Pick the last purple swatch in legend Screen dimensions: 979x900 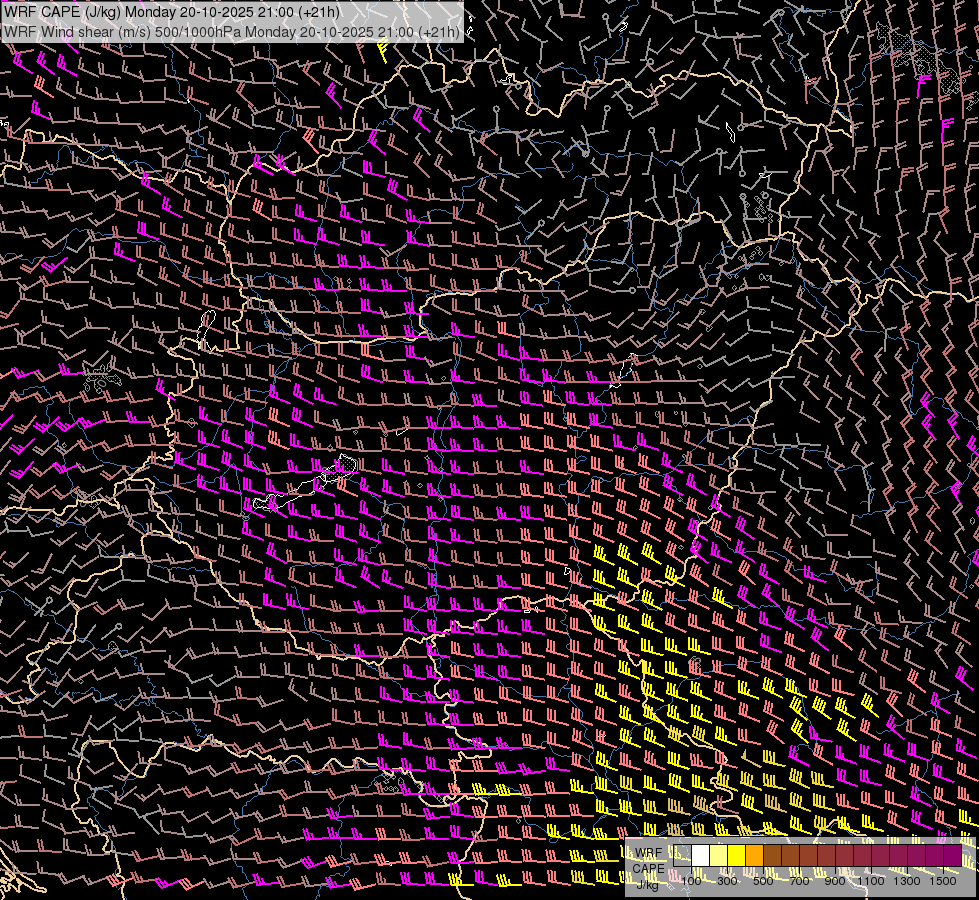click(952, 855)
